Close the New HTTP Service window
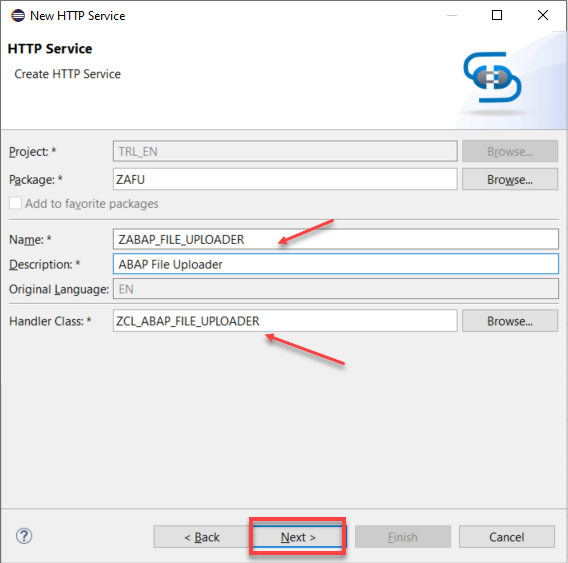The image size is (568, 563). (x=543, y=15)
